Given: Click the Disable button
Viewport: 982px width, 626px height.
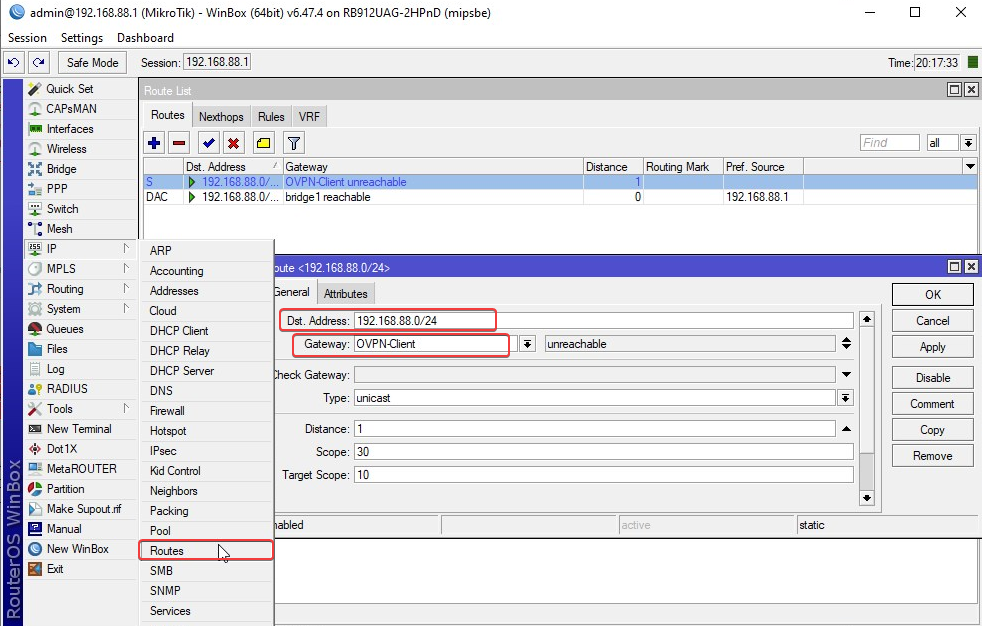Looking at the screenshot, I should (x=933, y=377).
